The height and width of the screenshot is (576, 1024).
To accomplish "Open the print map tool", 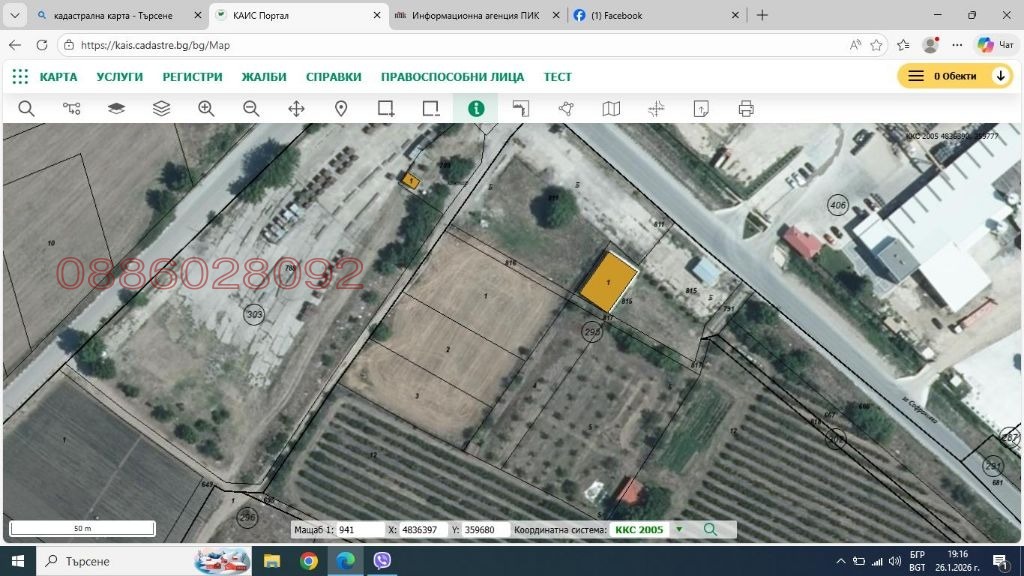I will [745, 108].
